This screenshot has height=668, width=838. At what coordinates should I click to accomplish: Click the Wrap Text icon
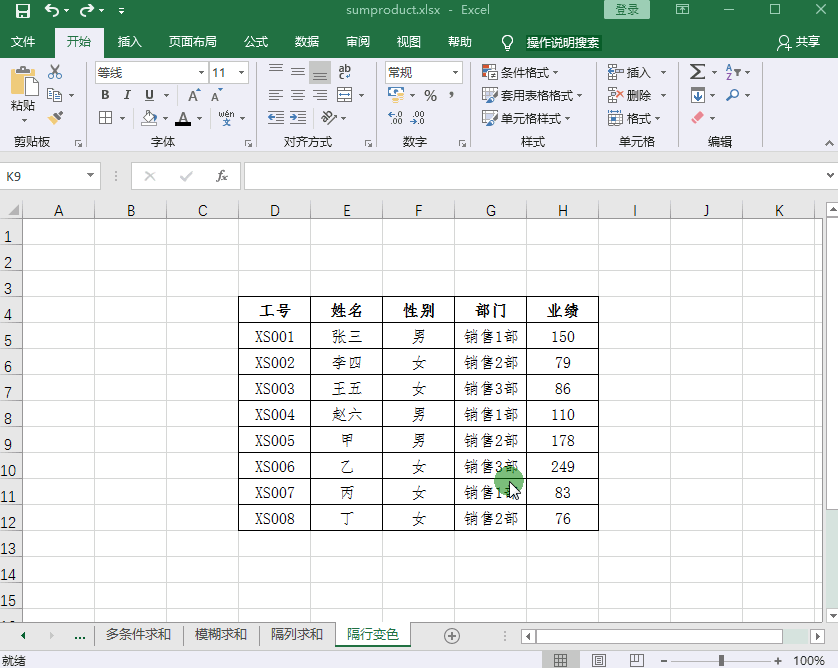[345, 72]
